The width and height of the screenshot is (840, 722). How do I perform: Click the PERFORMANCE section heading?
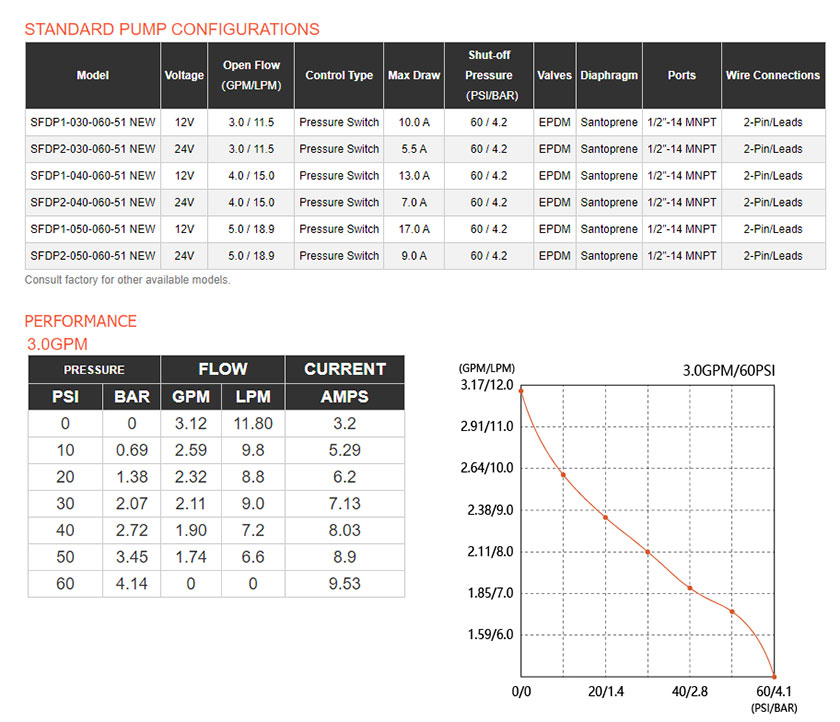pos(81,321)
